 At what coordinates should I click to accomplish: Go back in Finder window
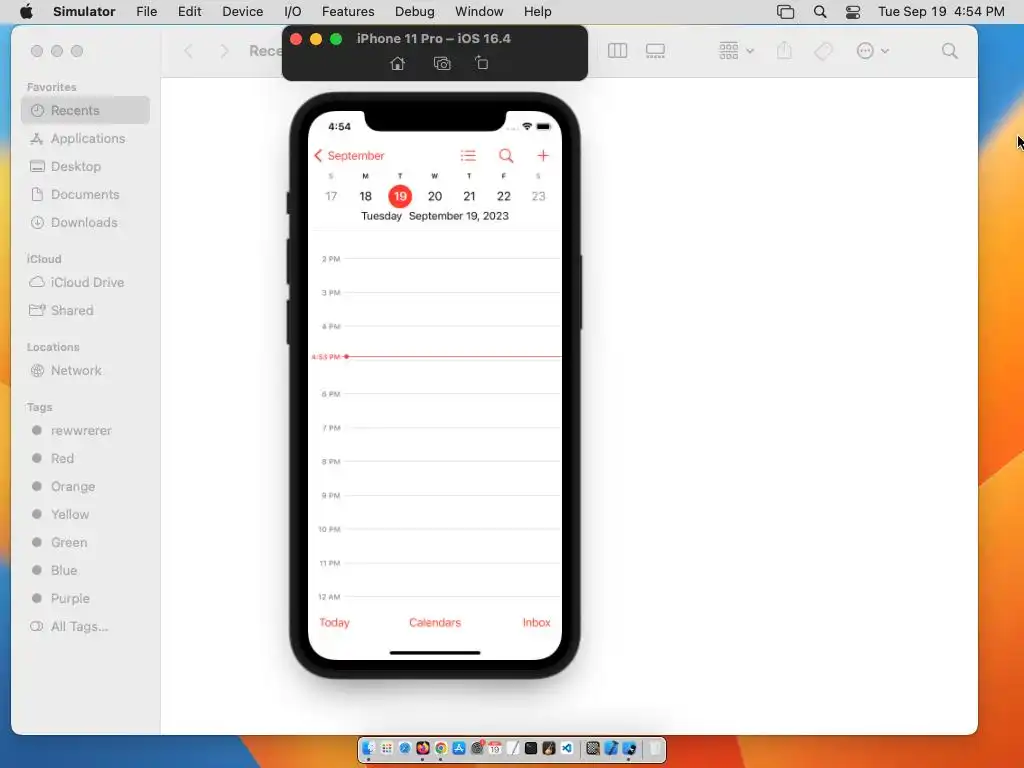click(x=188, y=51)
